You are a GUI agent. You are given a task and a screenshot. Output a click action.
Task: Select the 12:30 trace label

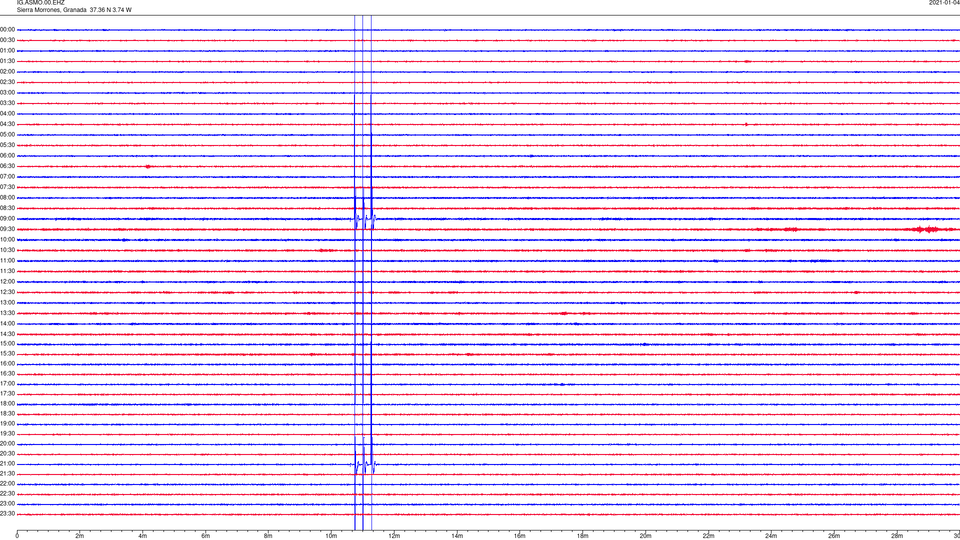pyautogui.click(x=7, y=291)
